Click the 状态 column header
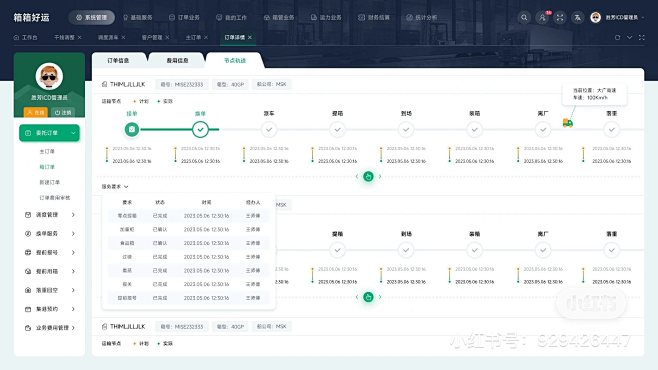The height and width of the screenshot is (370, 658). [160, 202]
